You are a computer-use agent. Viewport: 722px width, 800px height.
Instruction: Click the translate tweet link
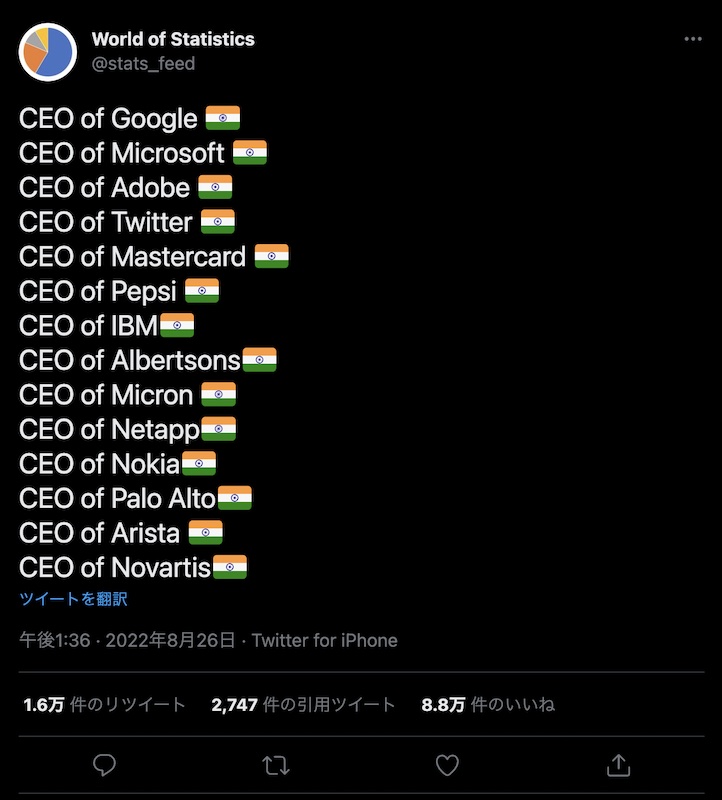click(73, 599)
